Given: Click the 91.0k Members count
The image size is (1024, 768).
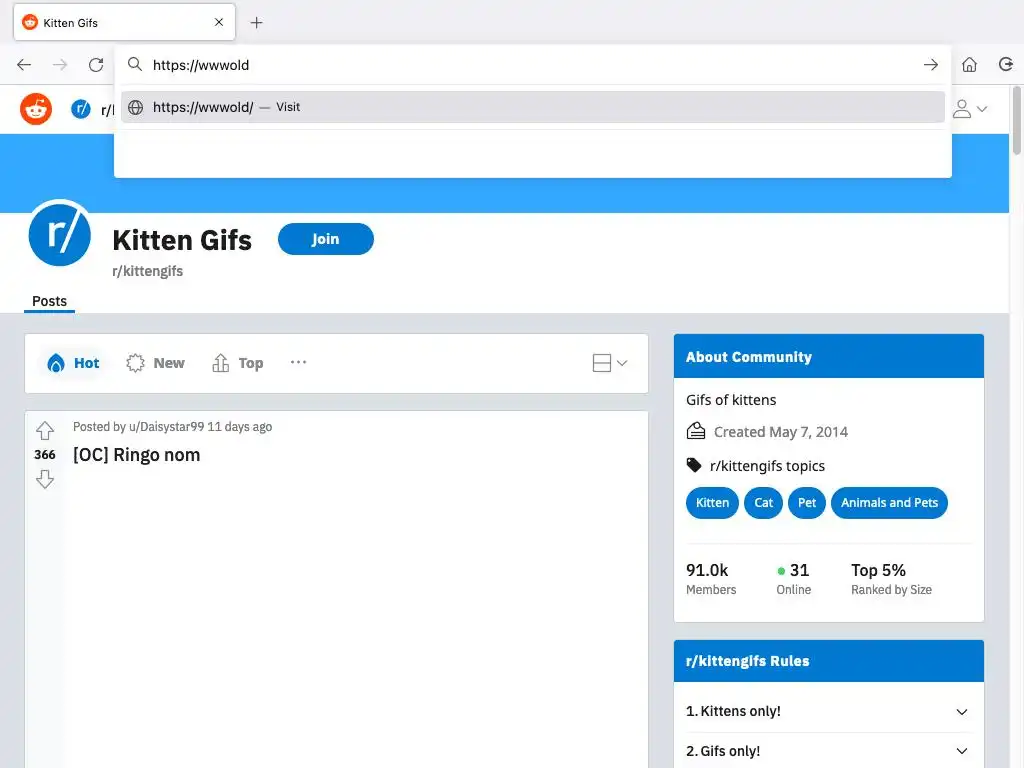Looking at the screenshot, I should (711, 579).
